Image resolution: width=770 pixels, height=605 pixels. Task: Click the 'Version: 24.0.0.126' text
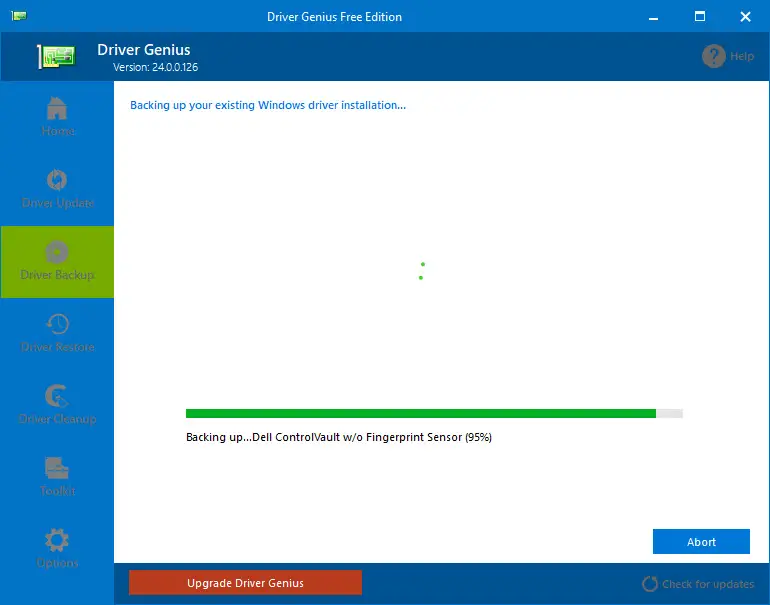[x=155, y=67]
